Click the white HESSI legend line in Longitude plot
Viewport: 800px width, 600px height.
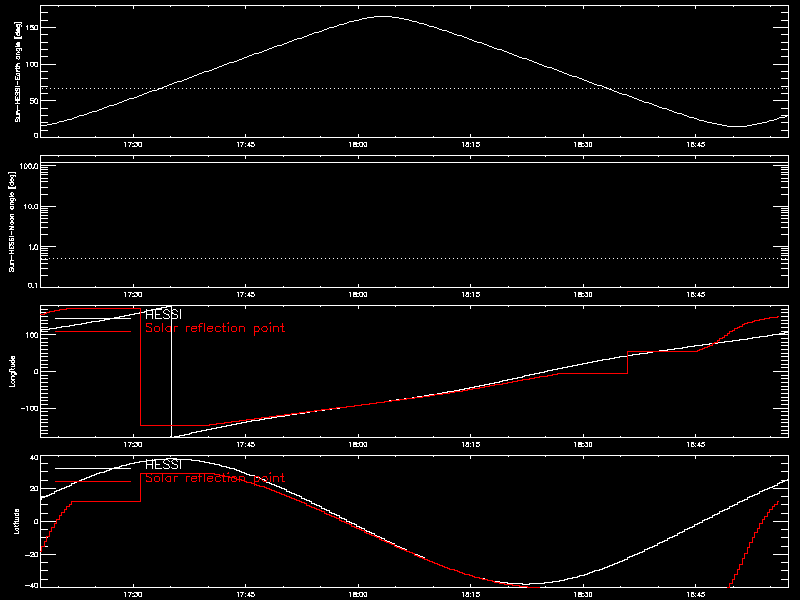tap(93, 318)
